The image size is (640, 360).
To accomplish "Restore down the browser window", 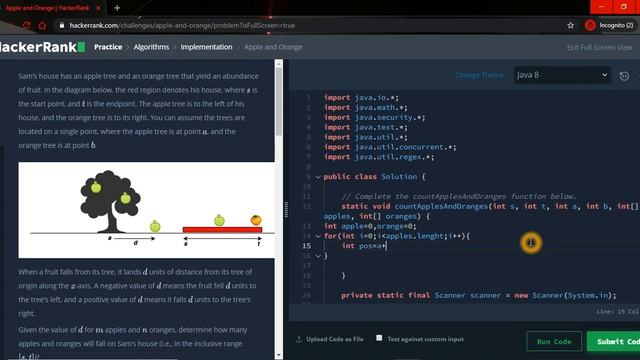I will tap(624, 7).
